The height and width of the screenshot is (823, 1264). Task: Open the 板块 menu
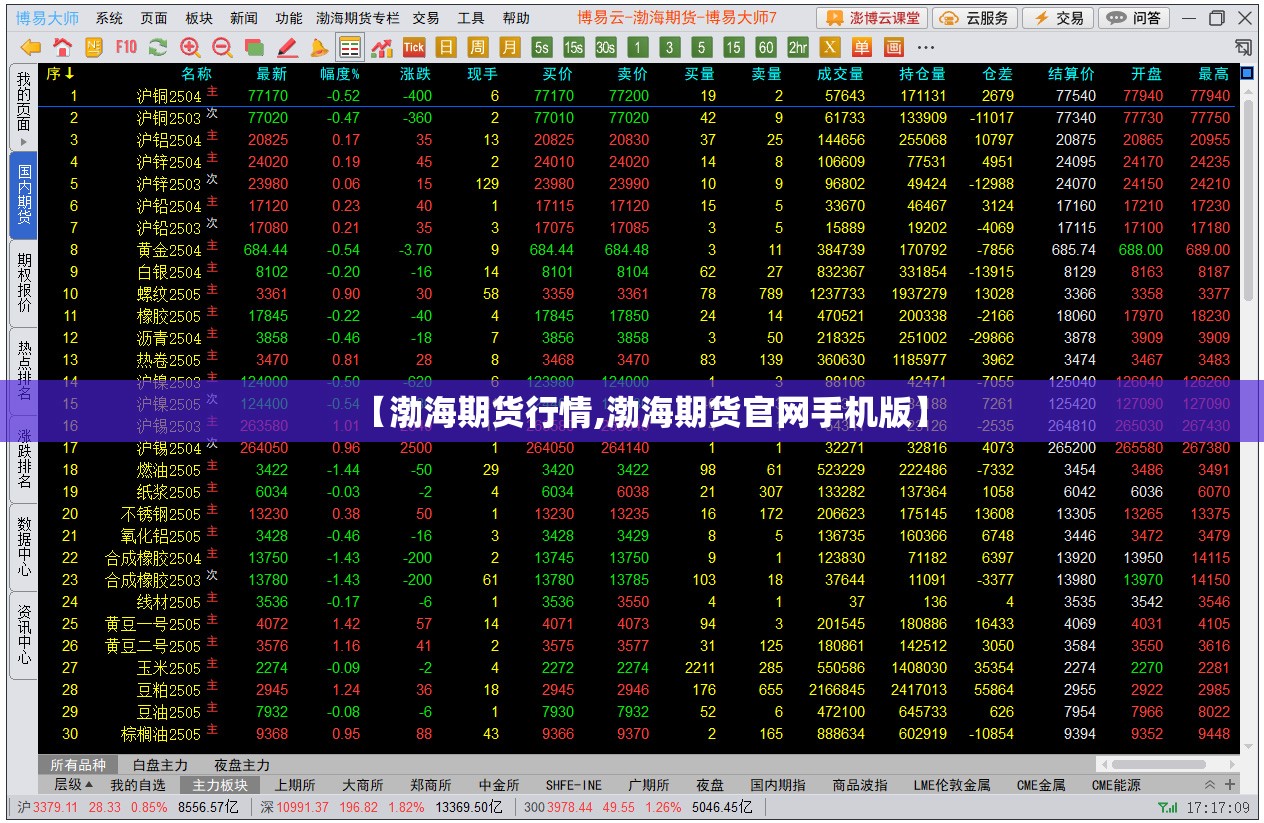[199, 18]
